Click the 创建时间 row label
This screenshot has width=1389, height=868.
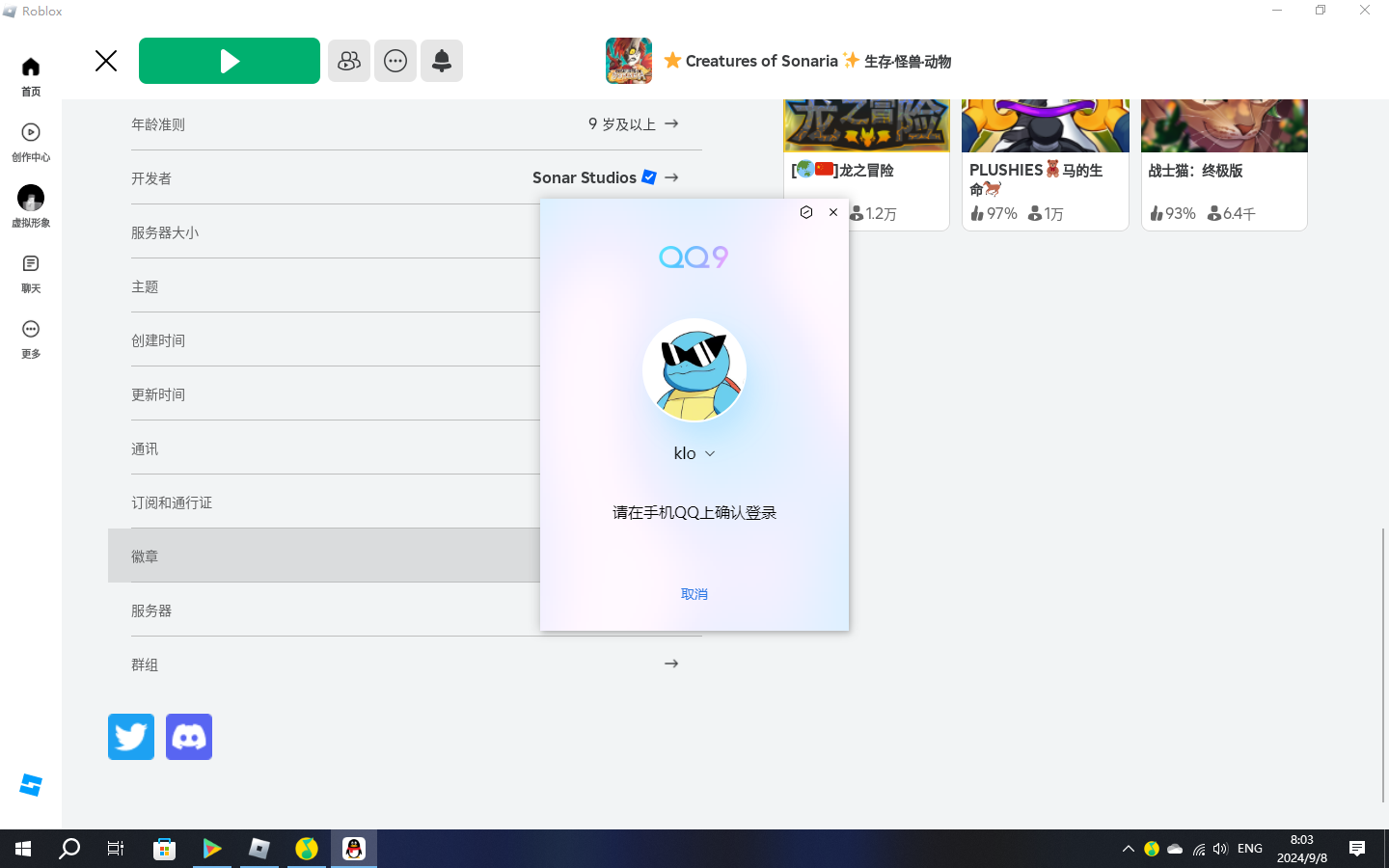point(158,340)
